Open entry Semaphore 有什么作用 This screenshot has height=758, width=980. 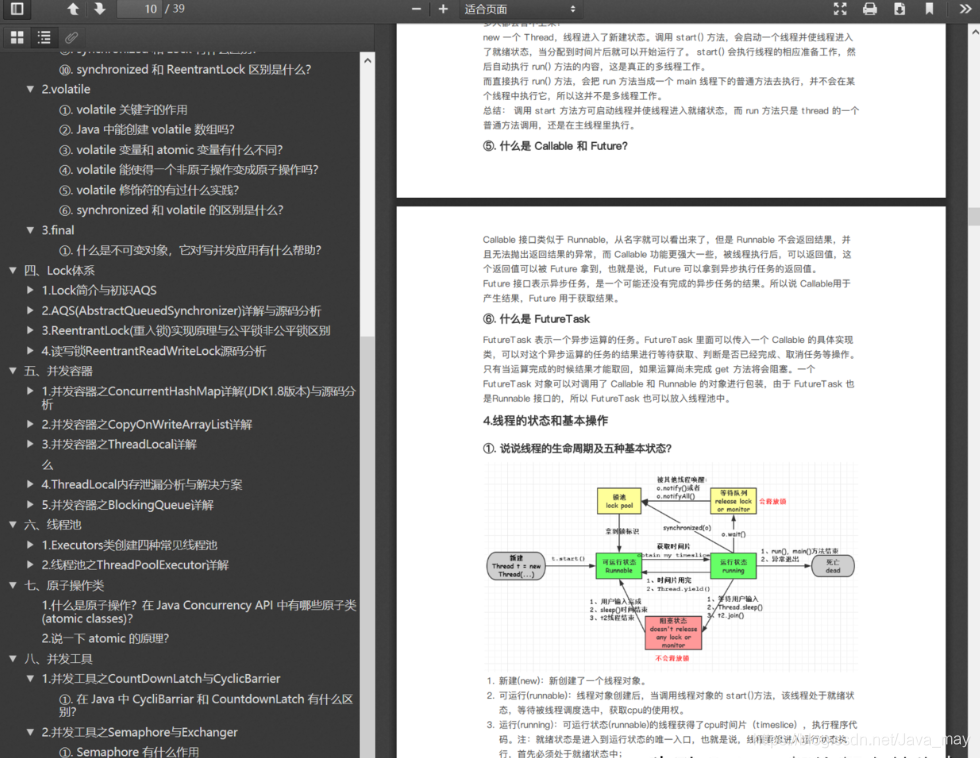129,752
